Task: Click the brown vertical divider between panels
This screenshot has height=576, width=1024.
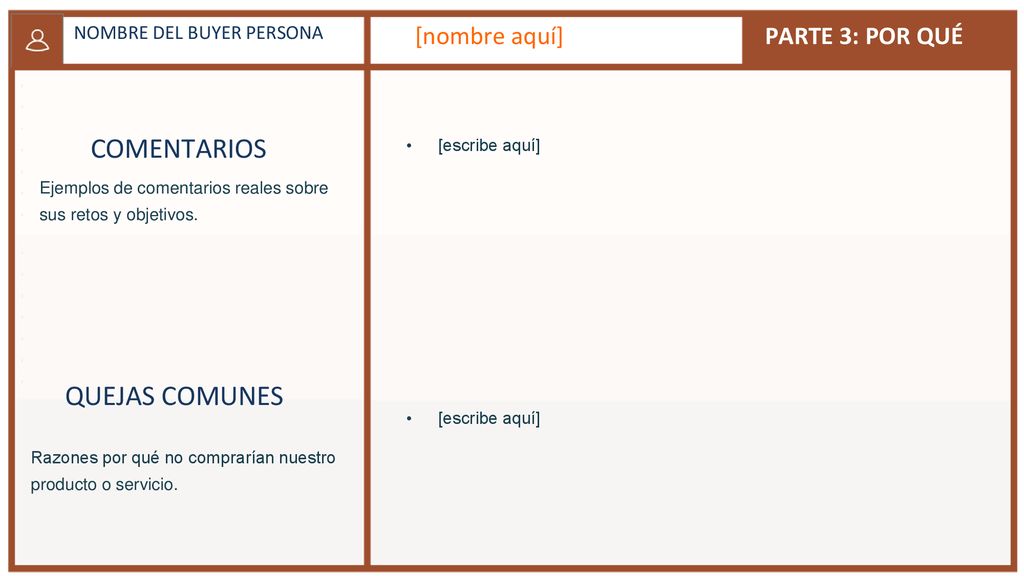Action: 367,317
